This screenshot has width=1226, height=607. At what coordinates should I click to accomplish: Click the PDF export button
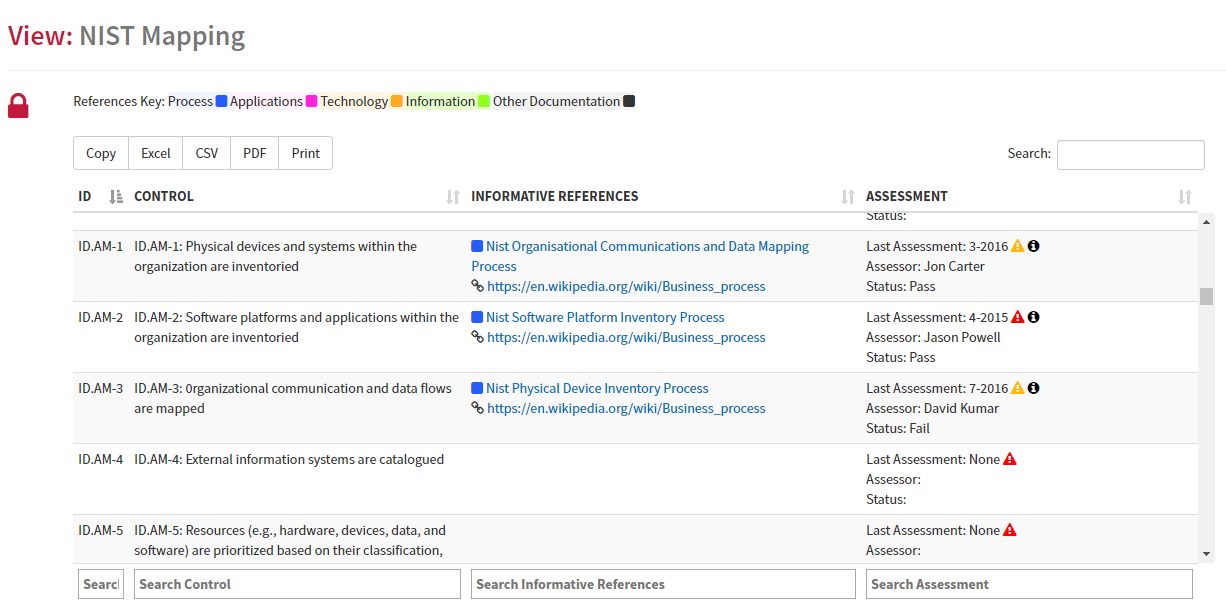coord(254,153)
